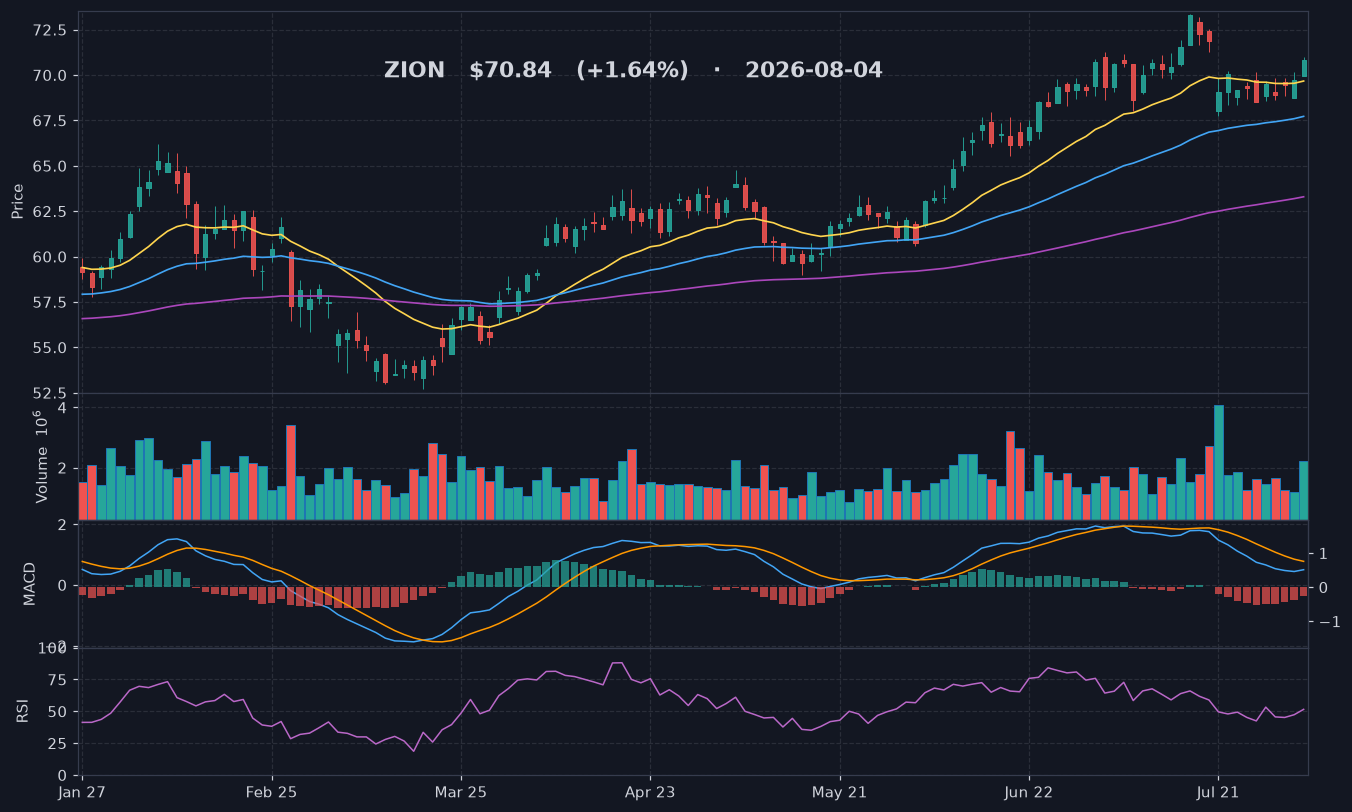Click the ZION ticker symbol in title
The width and height of the screenshot is (1352, 812).
pyautogui.click(x=414, y=71)
